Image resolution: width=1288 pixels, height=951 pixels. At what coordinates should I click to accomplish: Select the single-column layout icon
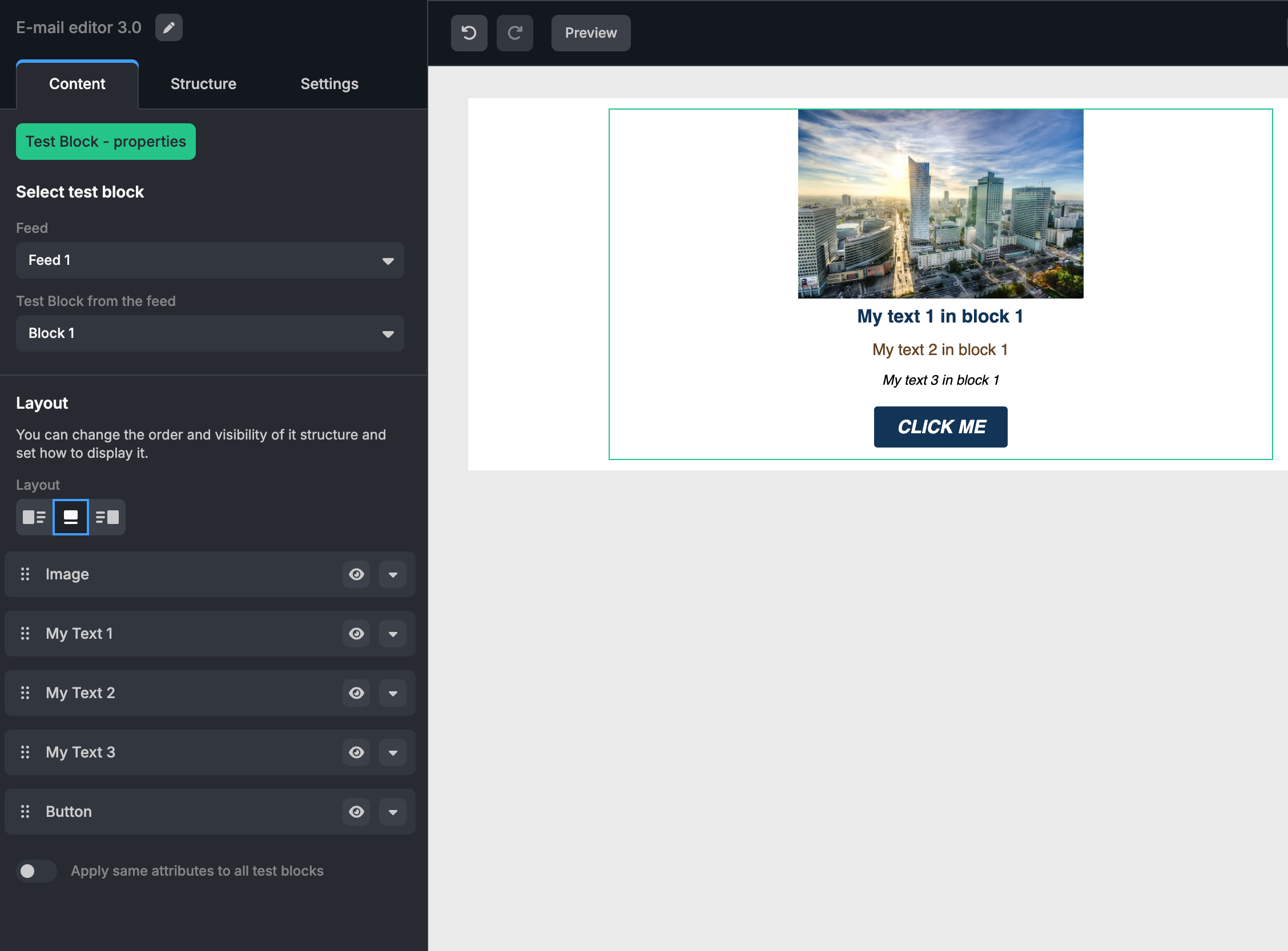(x=70, y=517)
